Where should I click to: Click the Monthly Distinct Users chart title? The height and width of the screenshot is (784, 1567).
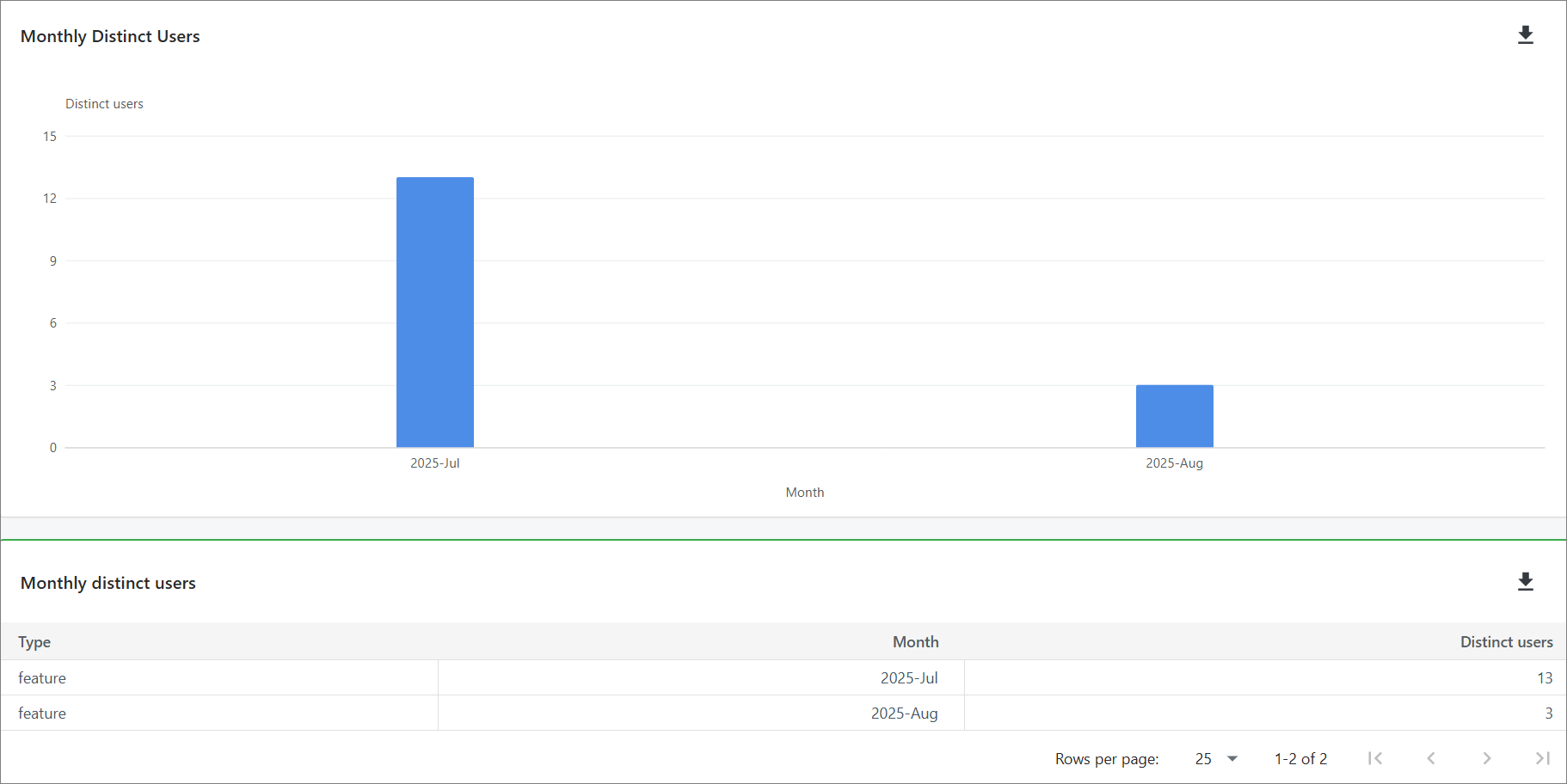[110, 36]
